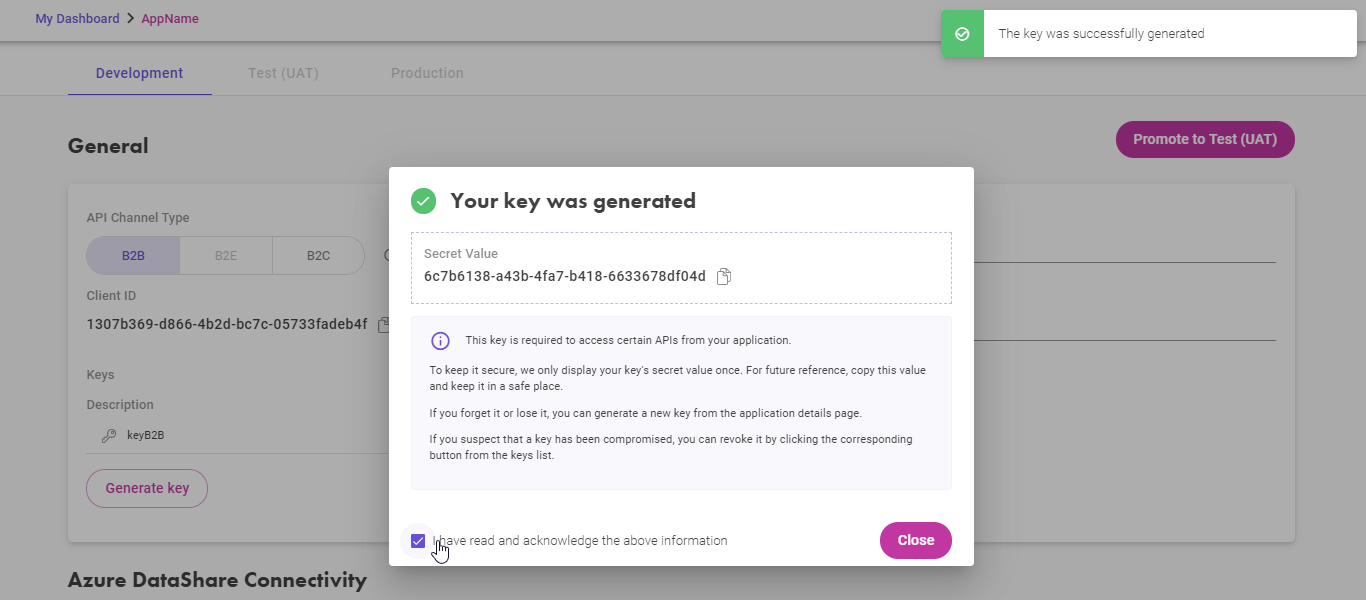Click the Generate key button
Image resolution: width=1366 pixels, height=600 pixels.
pyautogui.click(x=147, y=488)
